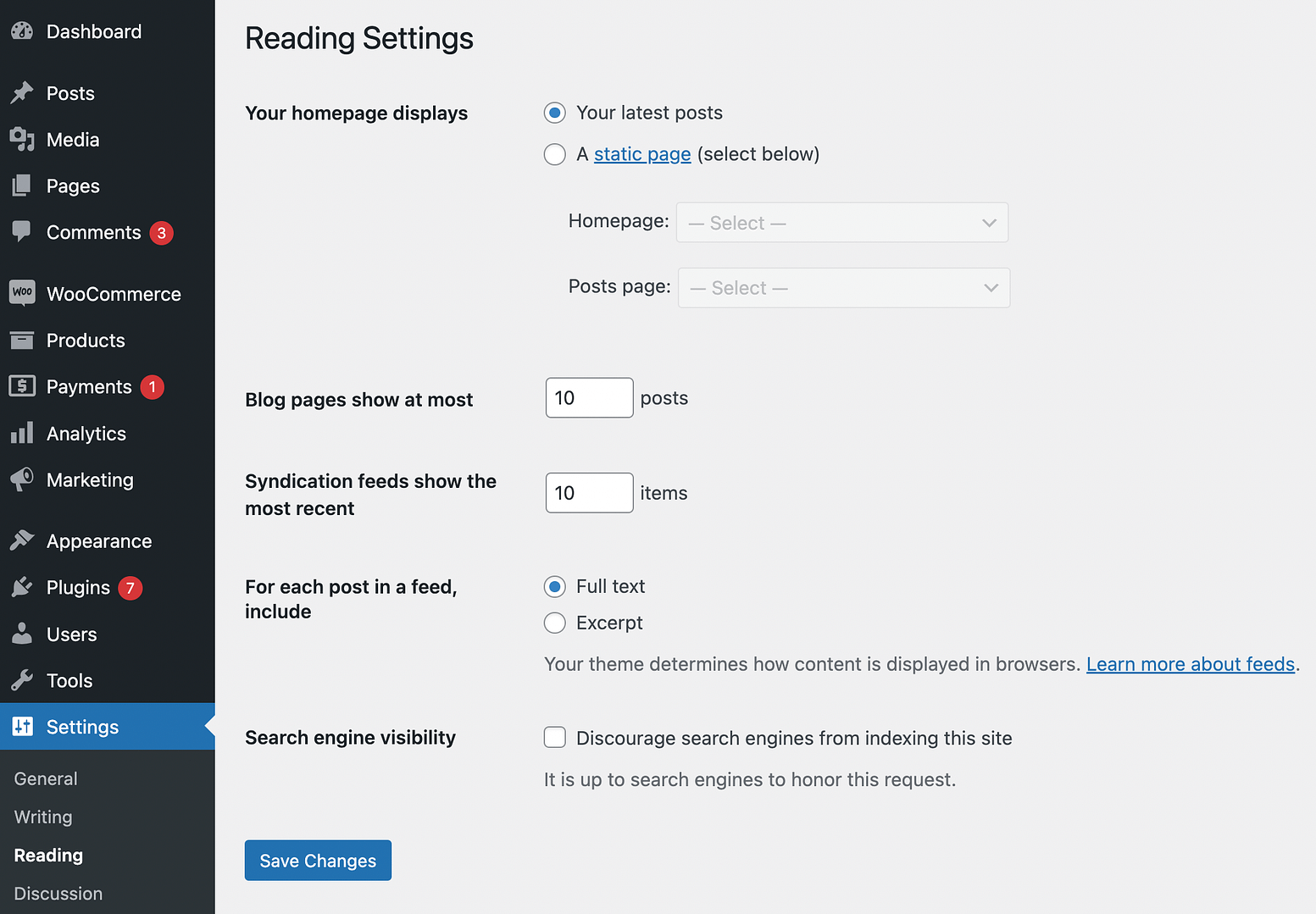Screen dimensions: 1316x914
Task: Enable Discourage search engines from indexing
Action: (554, 737)
